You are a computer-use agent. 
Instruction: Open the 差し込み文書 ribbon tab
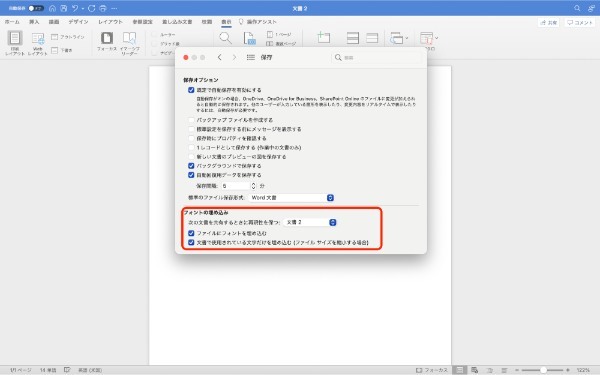coord(177,22)
